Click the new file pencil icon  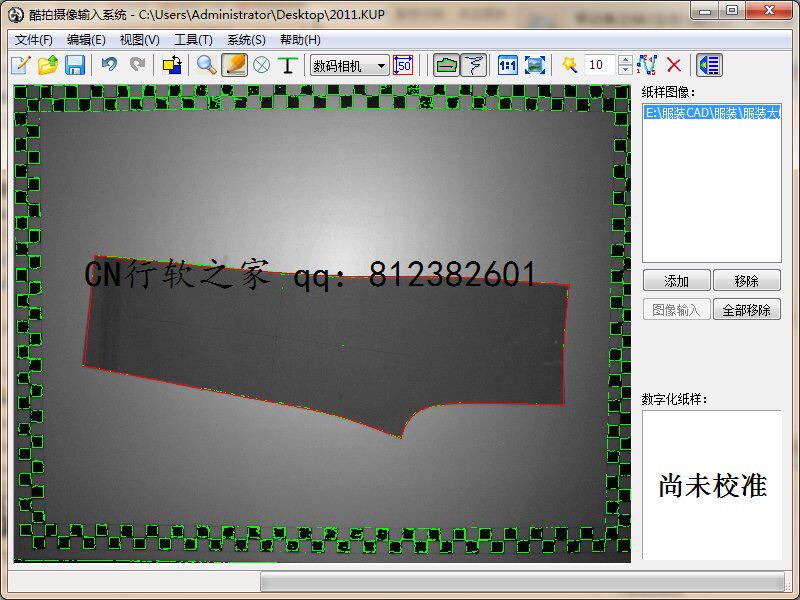click(x=21, y=65)
